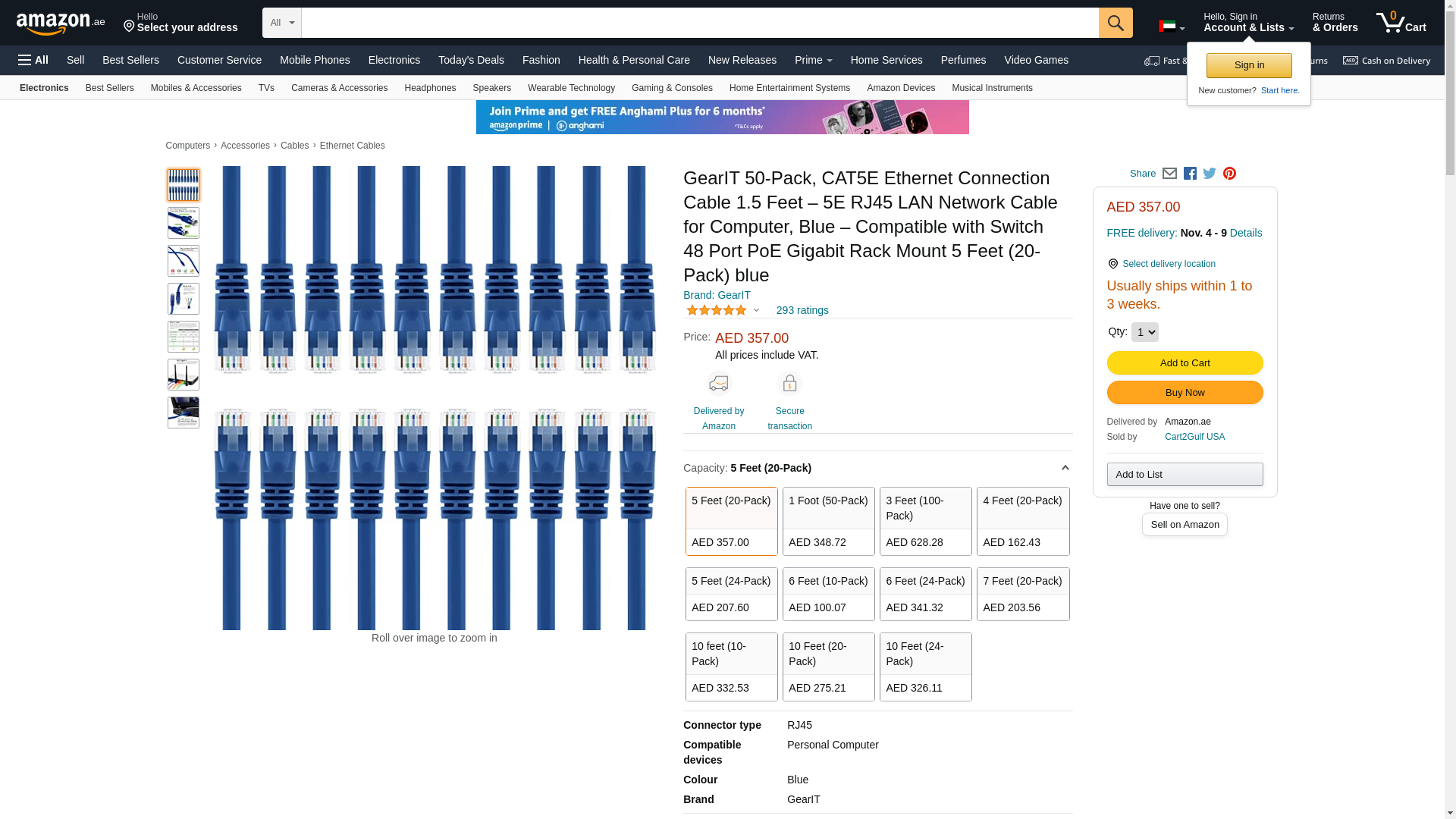Share on Pinterest icon
Image resolution: width=1456 pixels, height=819 pixels.
1229,174
